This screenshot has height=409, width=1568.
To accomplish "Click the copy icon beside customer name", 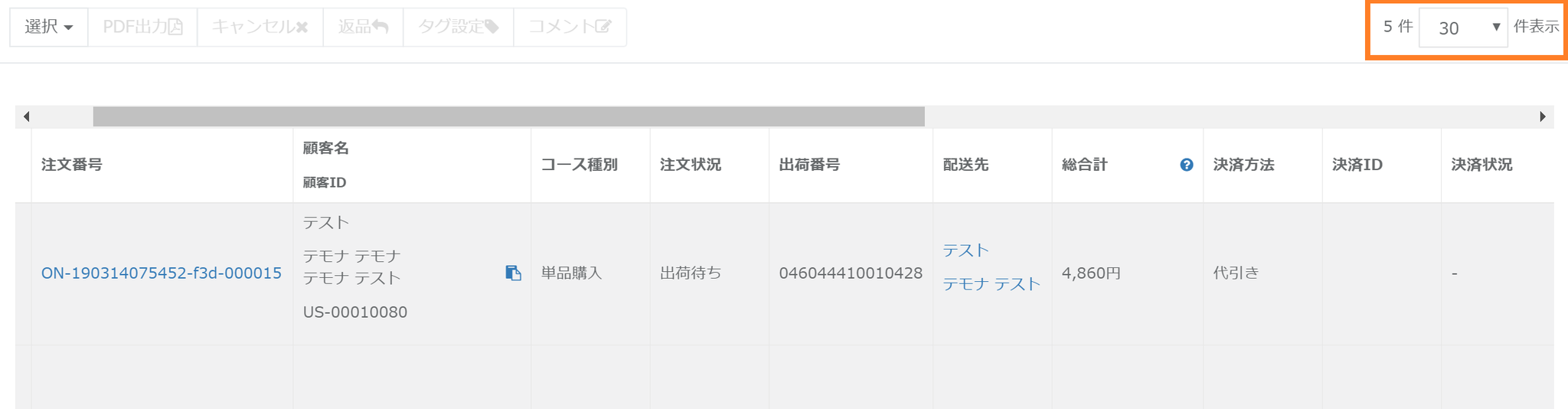I will [x=513, y=273].
